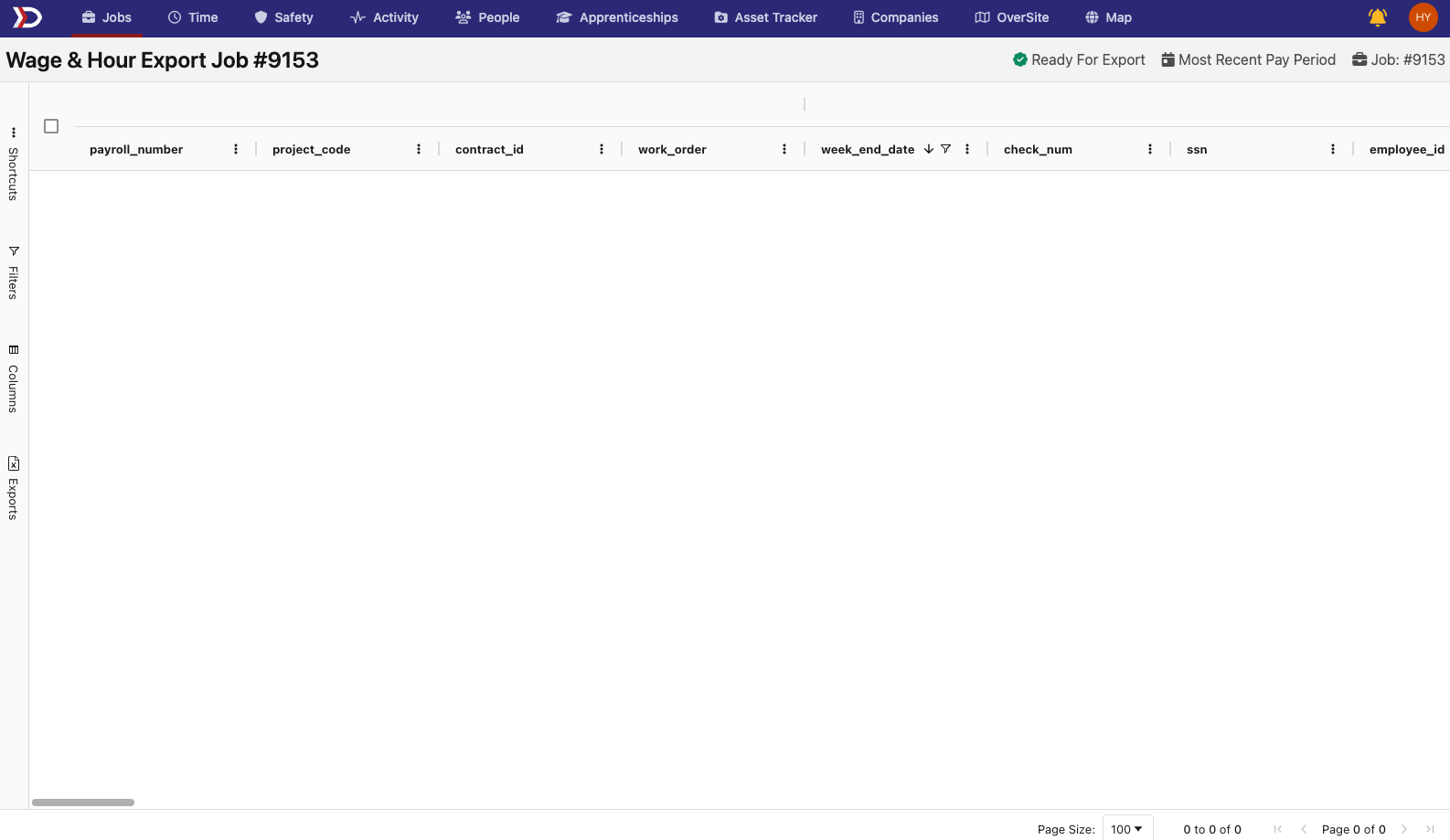The width and height of the screenshot is (1450, 840).
Task: Click the horizontal scrollbar thumb
Action: coord(83,803)
